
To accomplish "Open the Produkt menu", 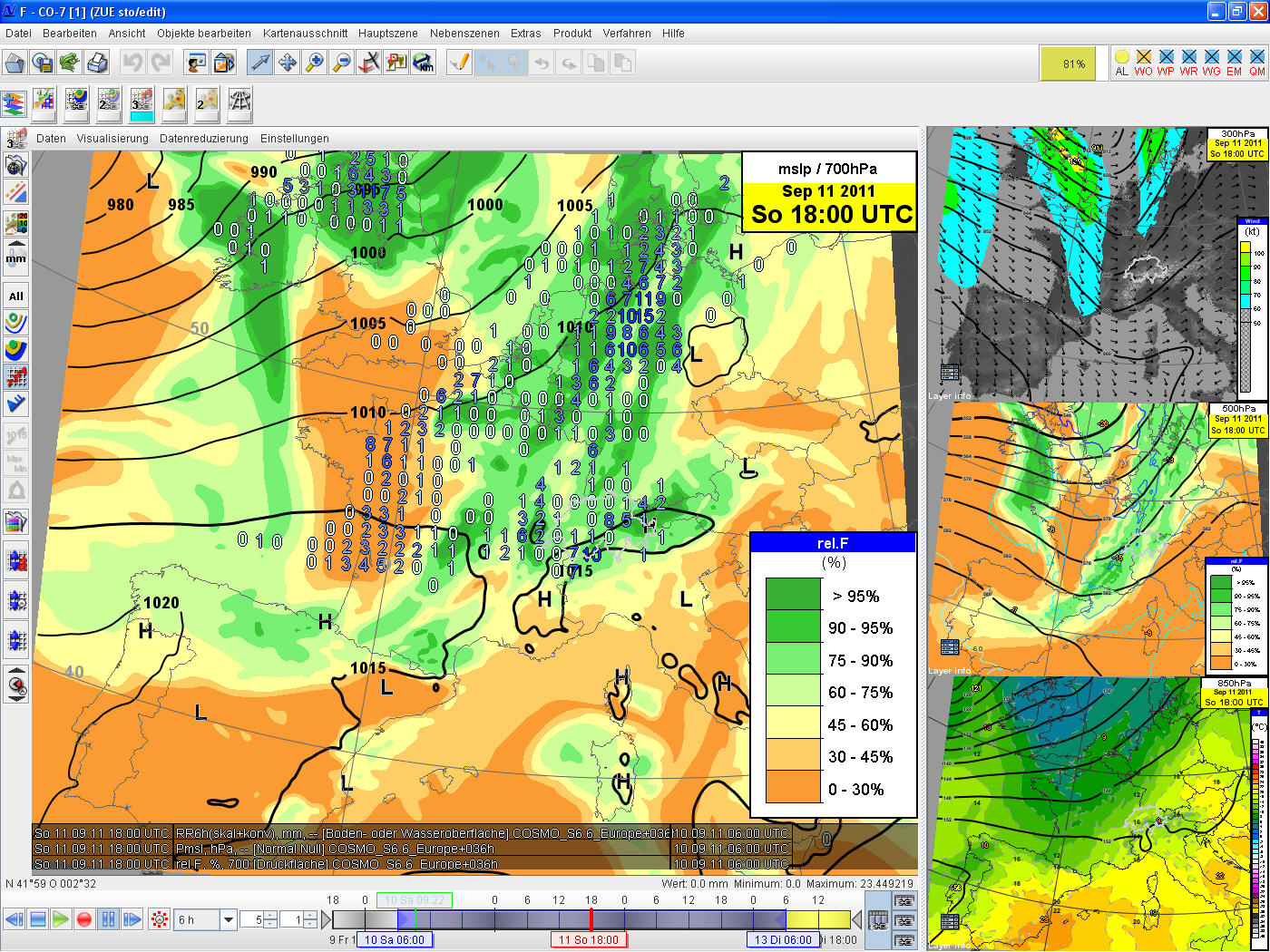I will (571, 34).
